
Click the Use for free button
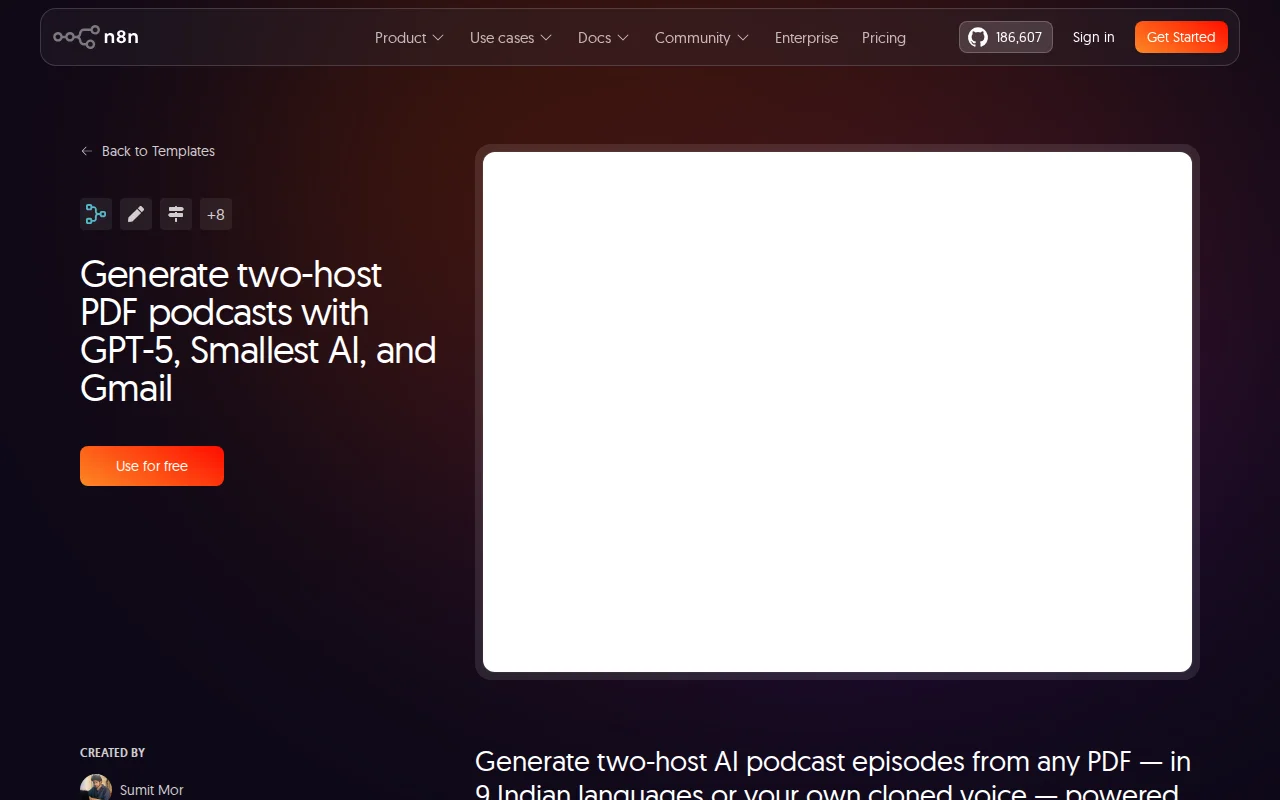pyautogui.click(x=152, y=466)
